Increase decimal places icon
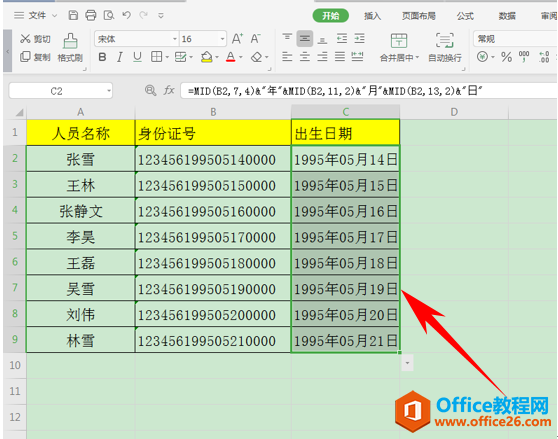Image resolution: width=558 pixels, height=439 pixels. point(544,57)
